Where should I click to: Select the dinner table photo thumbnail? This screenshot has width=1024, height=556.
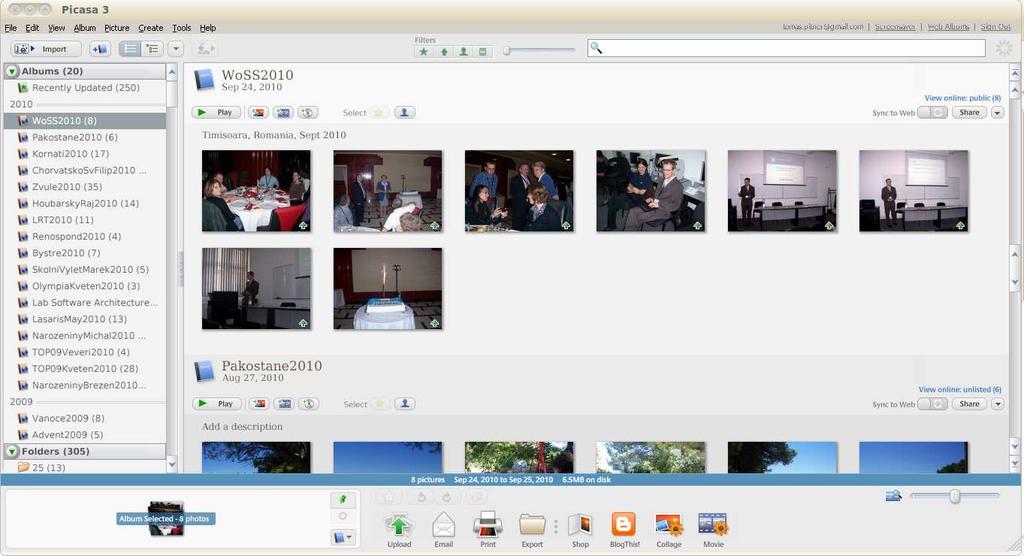click(x=256, y=191)
